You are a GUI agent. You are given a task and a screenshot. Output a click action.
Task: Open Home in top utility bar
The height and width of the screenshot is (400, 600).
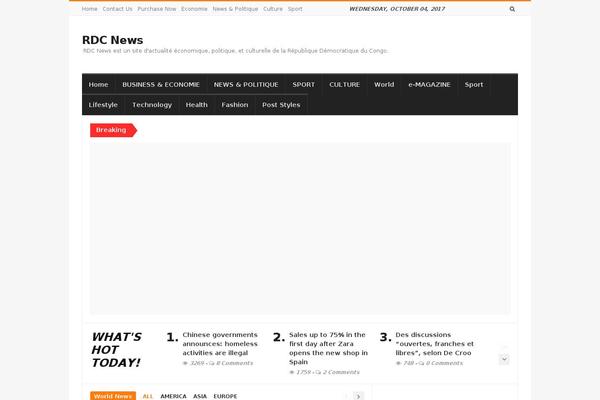click(90, 9)
